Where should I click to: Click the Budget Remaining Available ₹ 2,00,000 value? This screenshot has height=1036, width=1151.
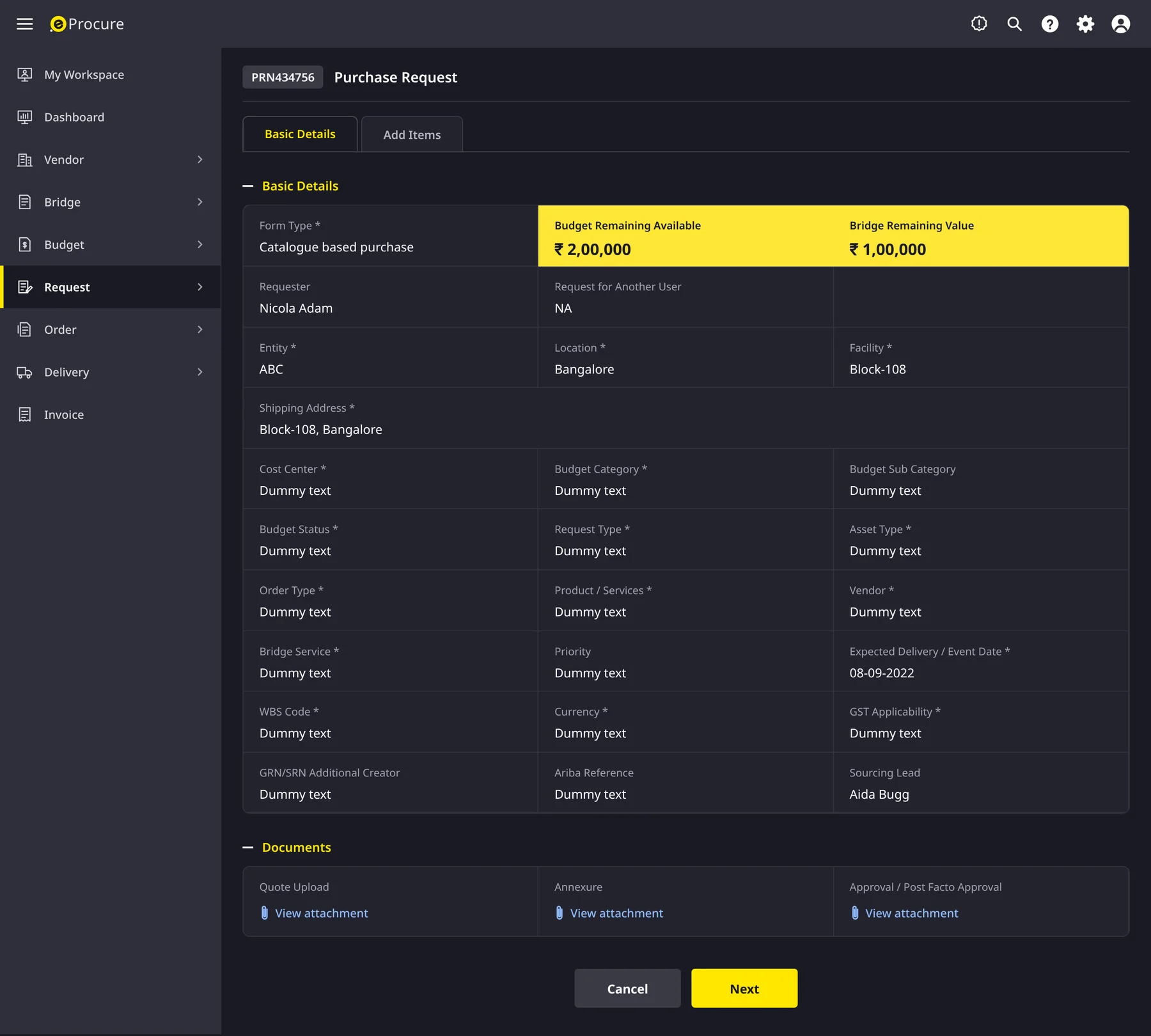point(593,249)
